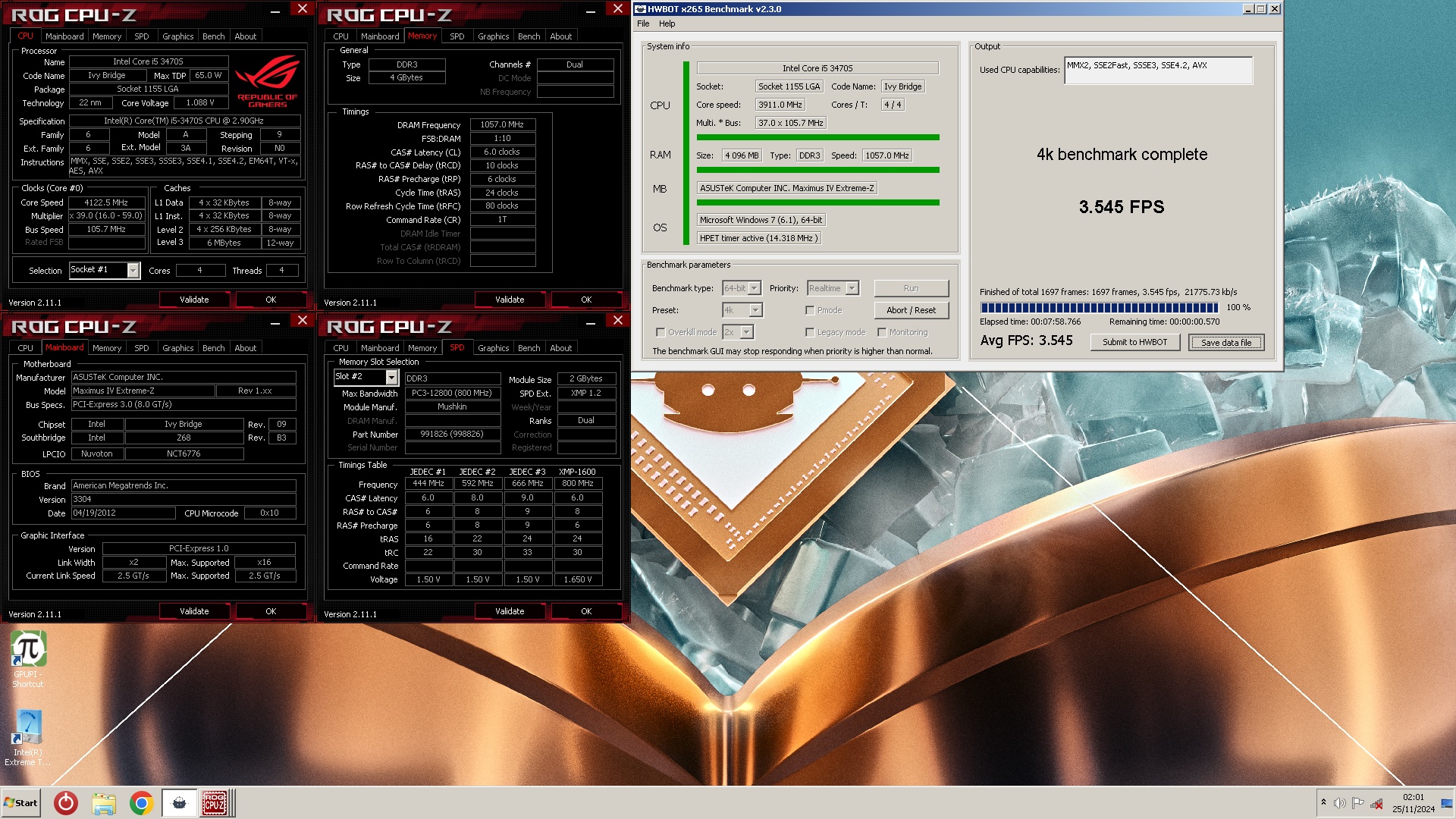The width and height of the screenshot is (1456, 819).
Task: Open the File menu in HWBOT x265
Action: [643, 24]
